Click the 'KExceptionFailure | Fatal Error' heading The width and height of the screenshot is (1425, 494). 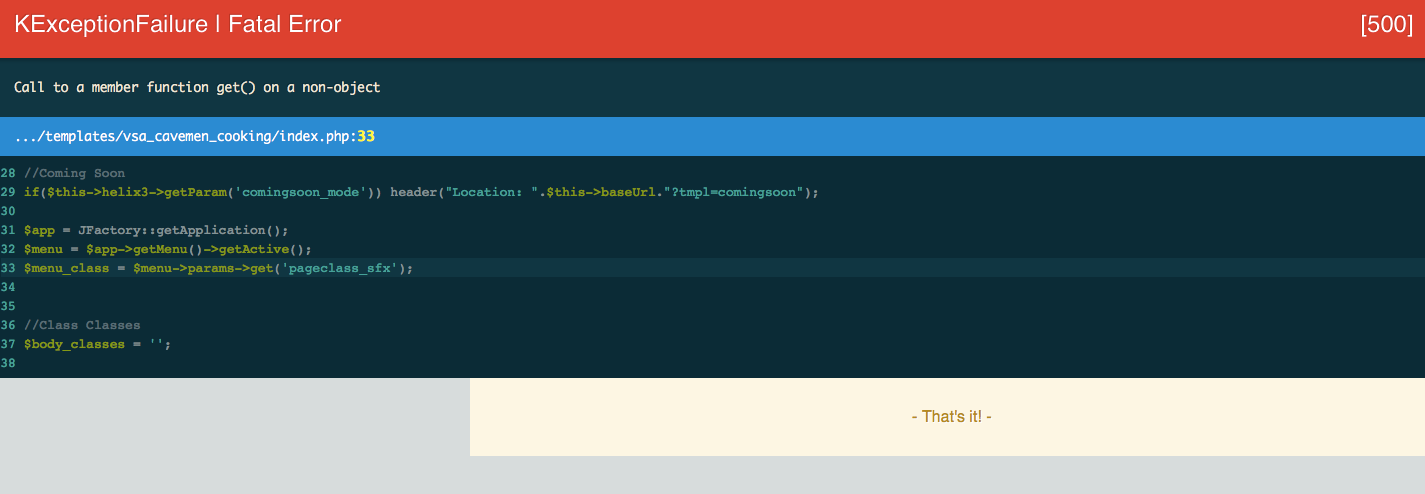pyautogui.click(x=178, y=25)
